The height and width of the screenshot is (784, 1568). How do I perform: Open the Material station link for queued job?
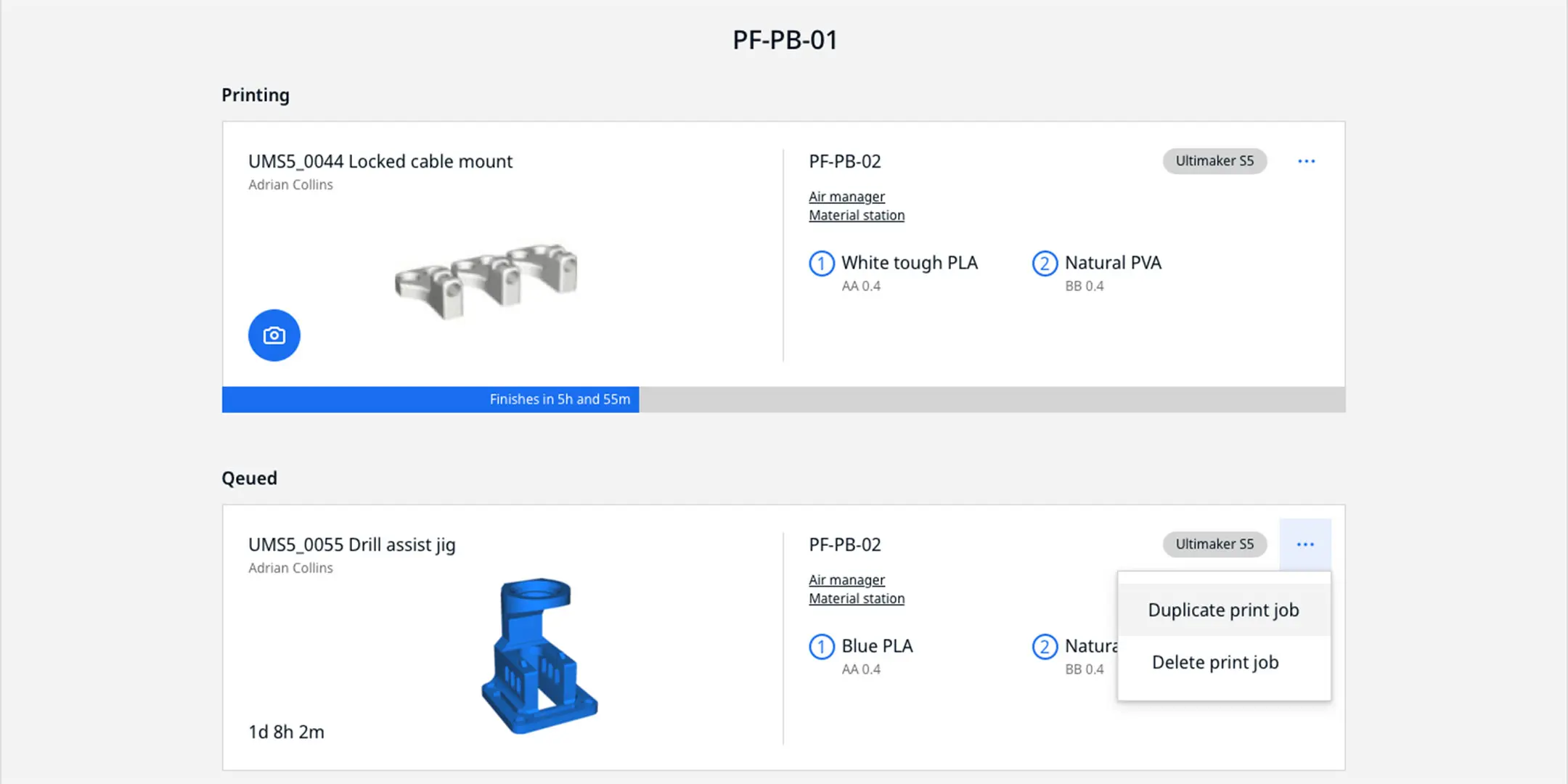tap(856, 598)
